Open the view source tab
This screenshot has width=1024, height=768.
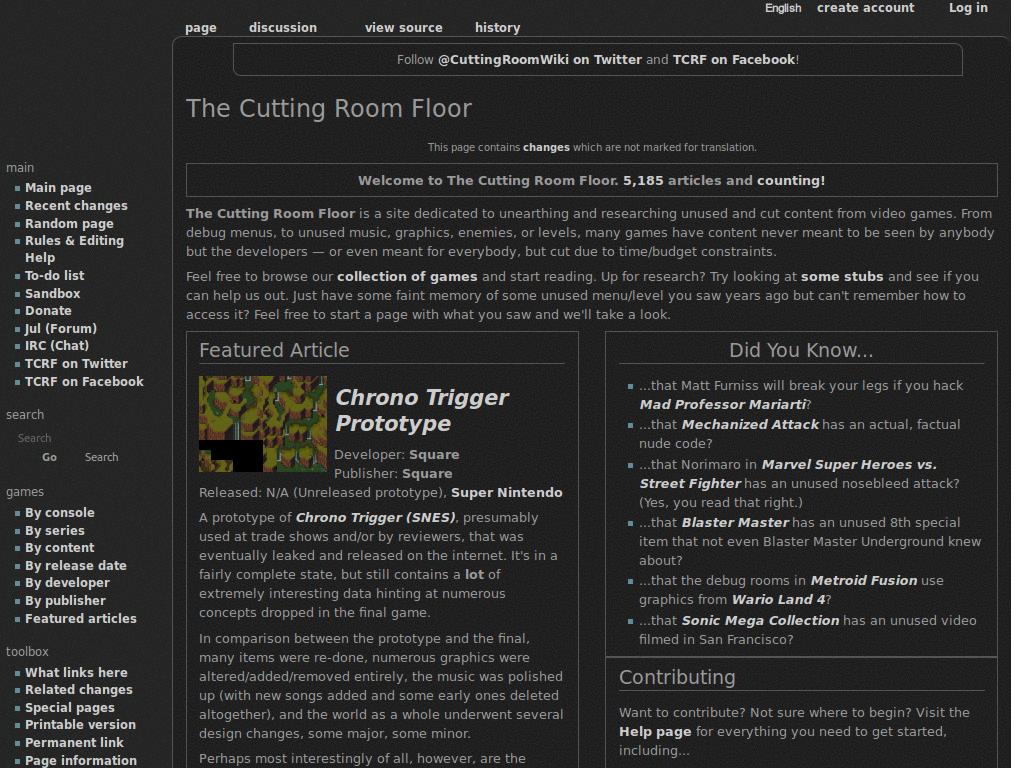tap(404, 27)
